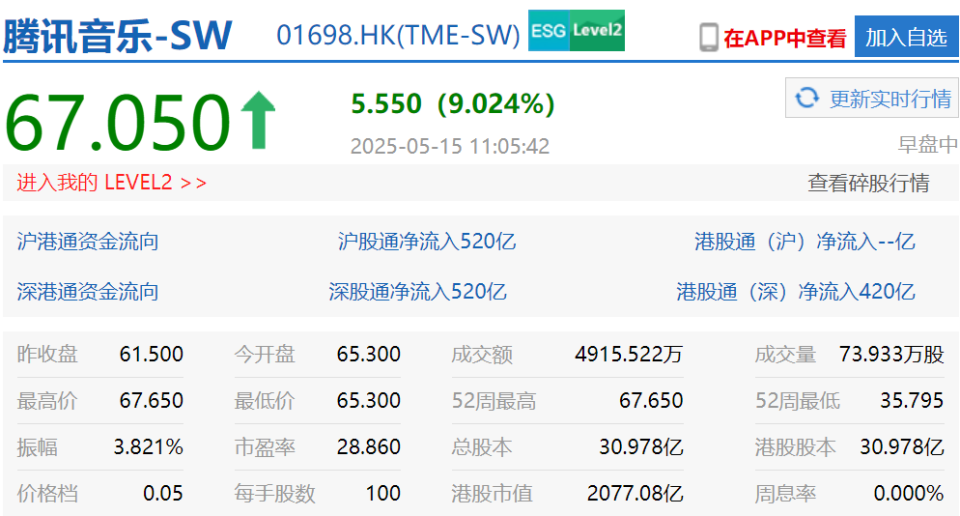The image size is (960, 516).
Task: Click 52周最低 value 35.795
Action: [912, 400]
